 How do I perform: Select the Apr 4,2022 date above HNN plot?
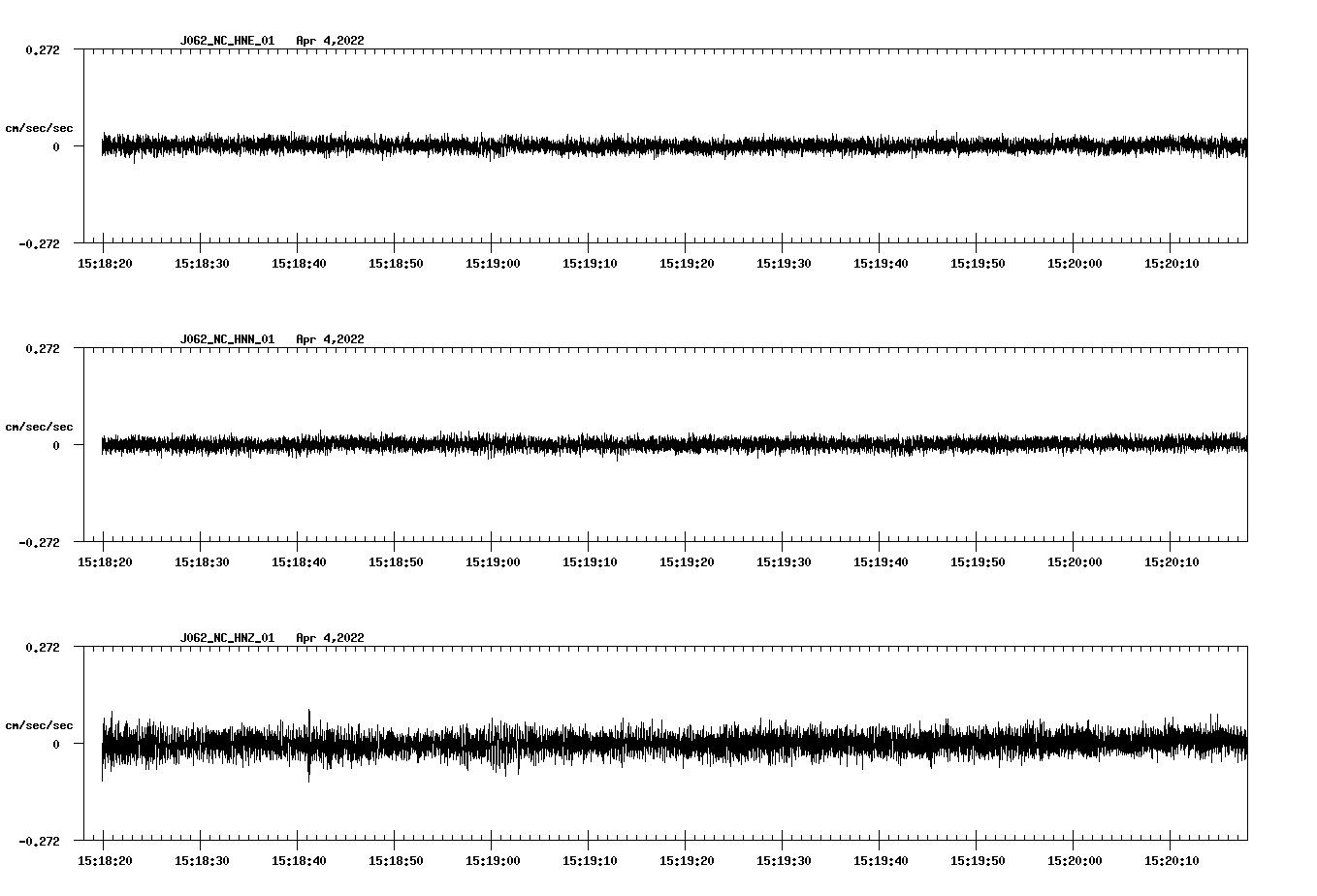click(331, 339)
